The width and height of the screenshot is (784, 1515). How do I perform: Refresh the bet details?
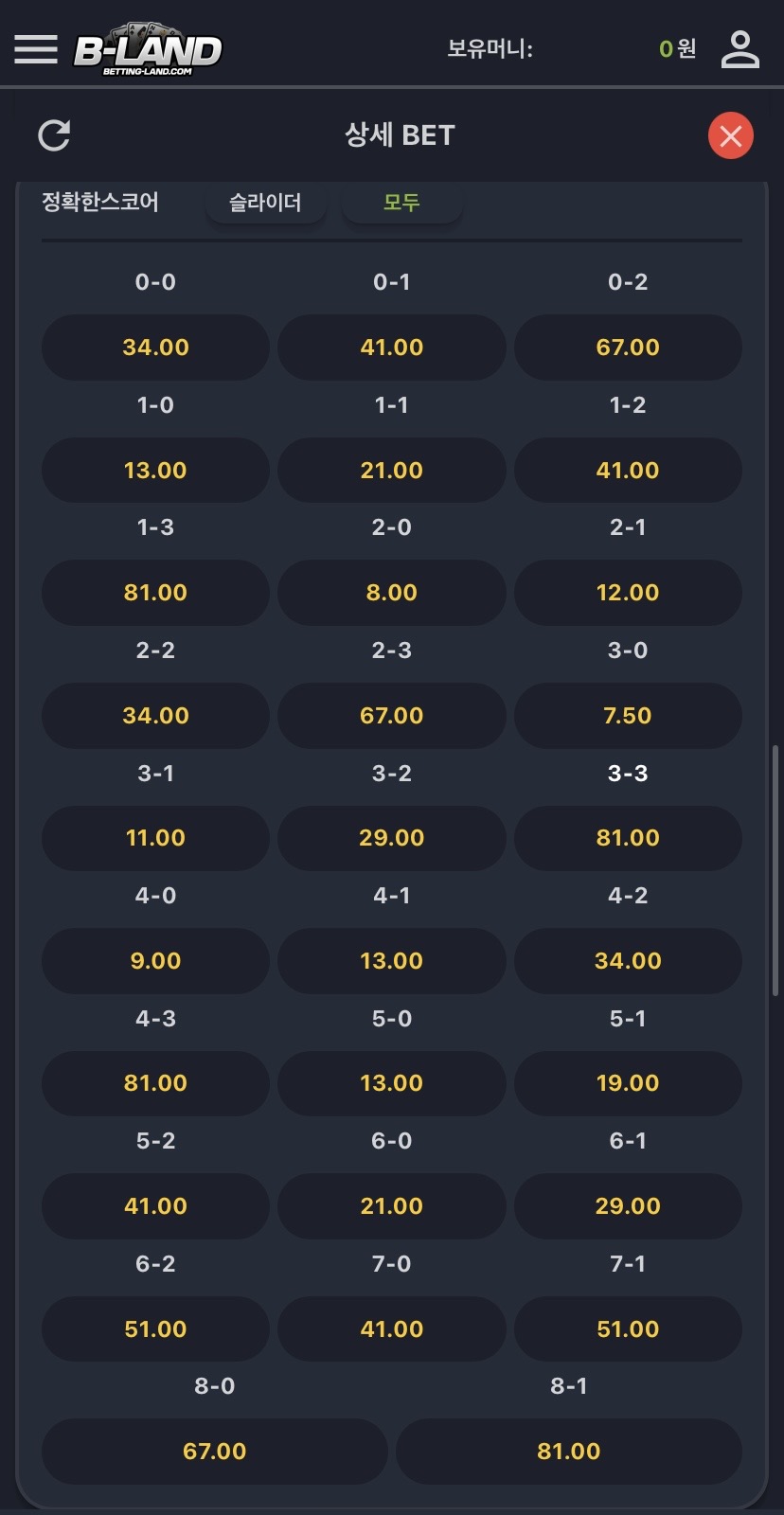[x=54, y=135]
